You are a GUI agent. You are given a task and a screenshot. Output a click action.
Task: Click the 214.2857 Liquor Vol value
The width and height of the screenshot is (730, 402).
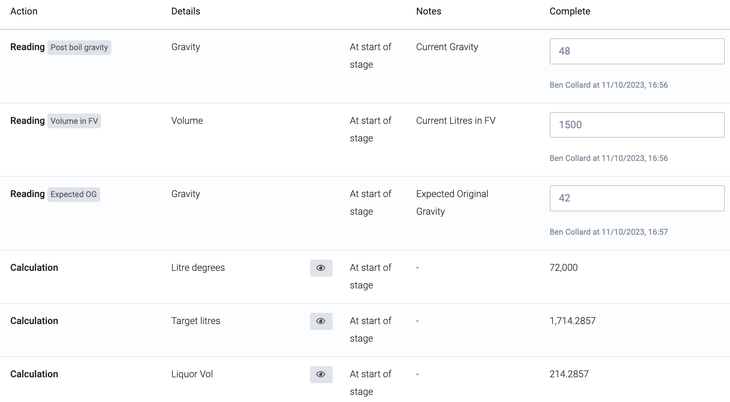(x=569, y=374)
